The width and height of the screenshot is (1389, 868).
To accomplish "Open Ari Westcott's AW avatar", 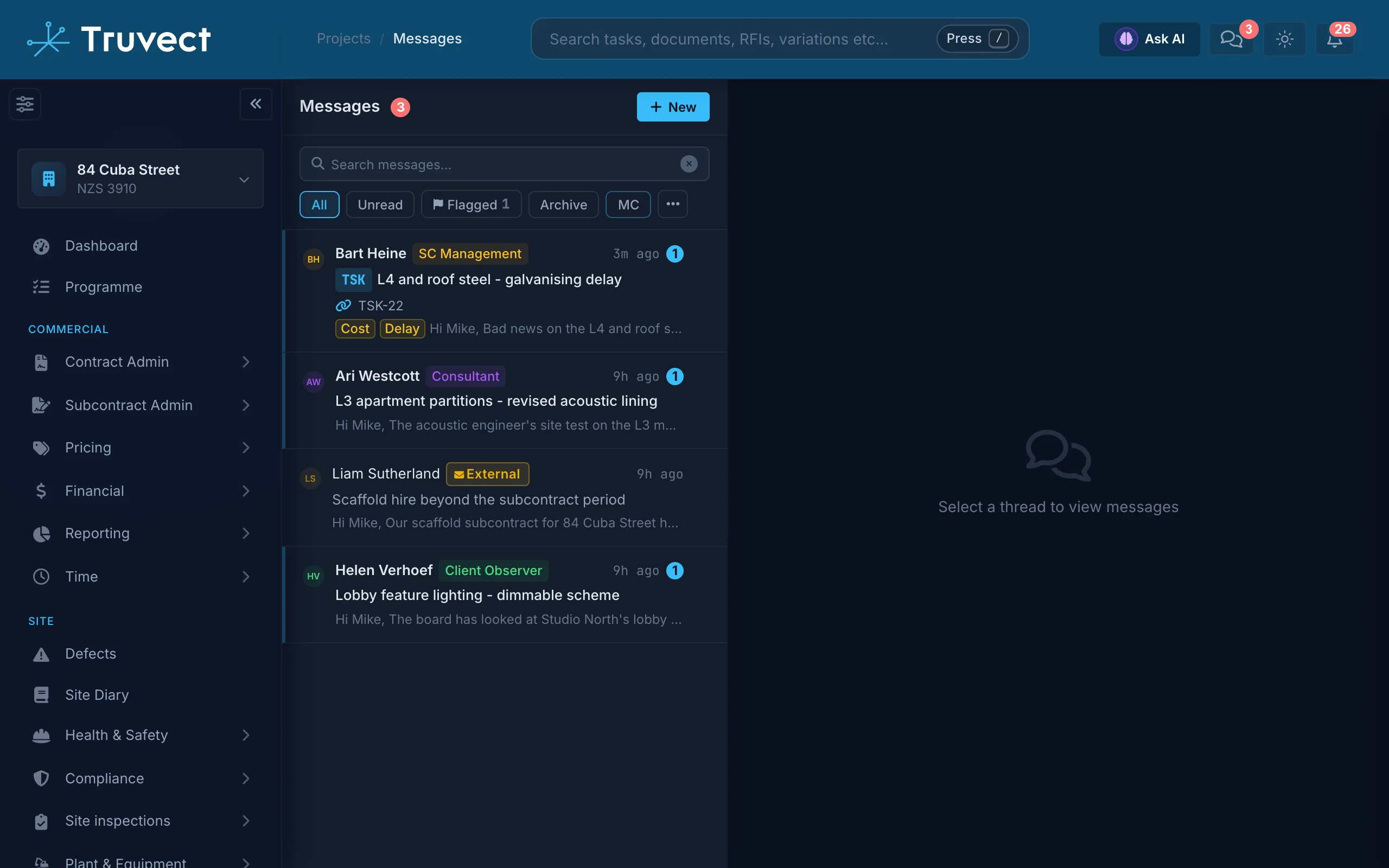I will point(314,382).
